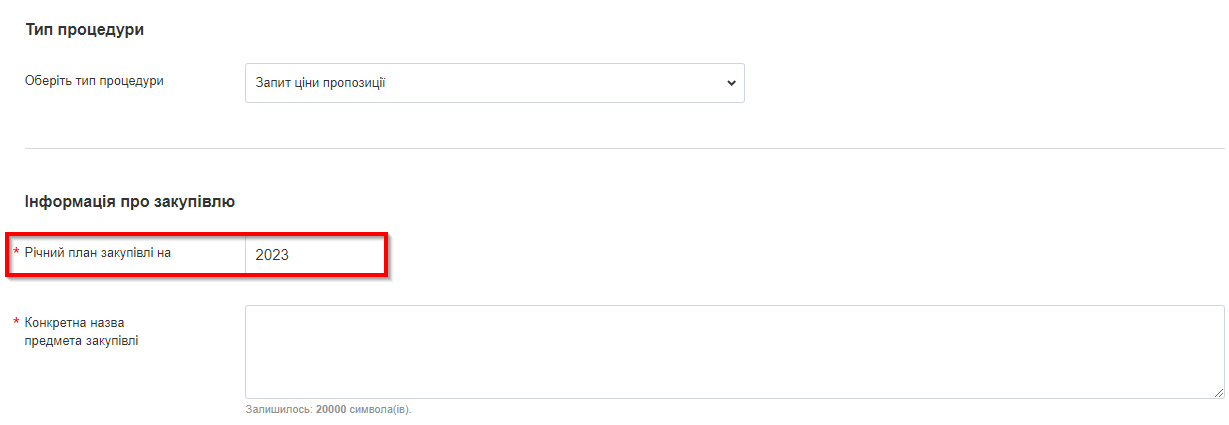Click the red highlight frame border

pyautogui.click(x=385, y=255)
